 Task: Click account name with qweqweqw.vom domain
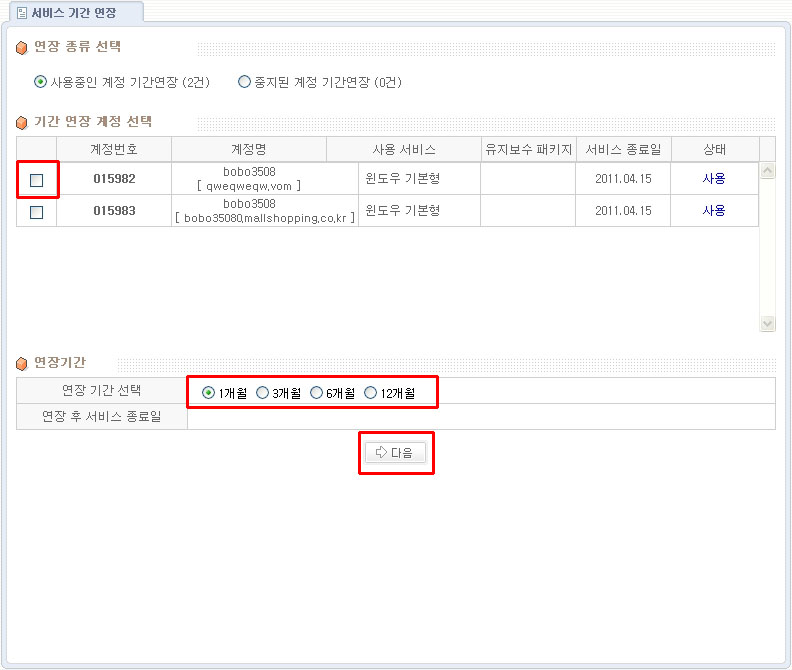(249, 179)
